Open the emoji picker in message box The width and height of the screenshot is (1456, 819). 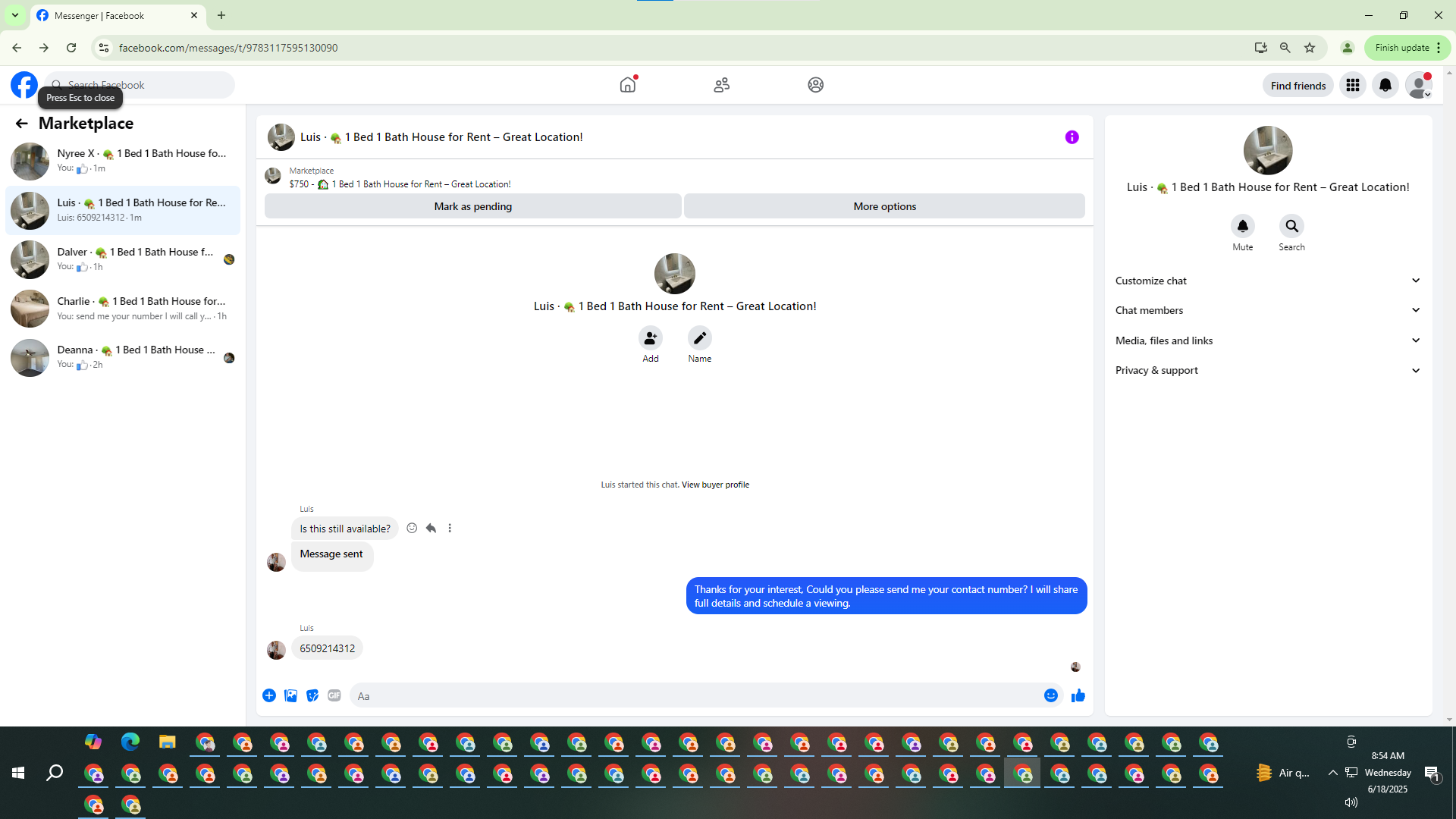pyautogui.click(x=1051, y=696)
